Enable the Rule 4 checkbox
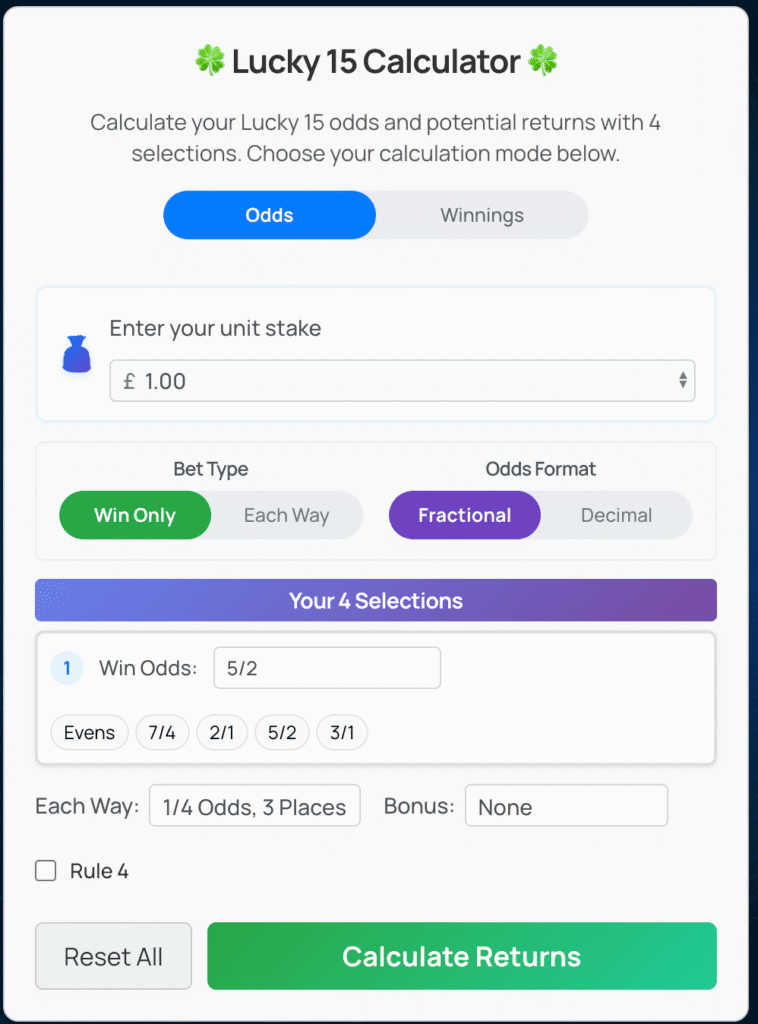 (46, 871)
